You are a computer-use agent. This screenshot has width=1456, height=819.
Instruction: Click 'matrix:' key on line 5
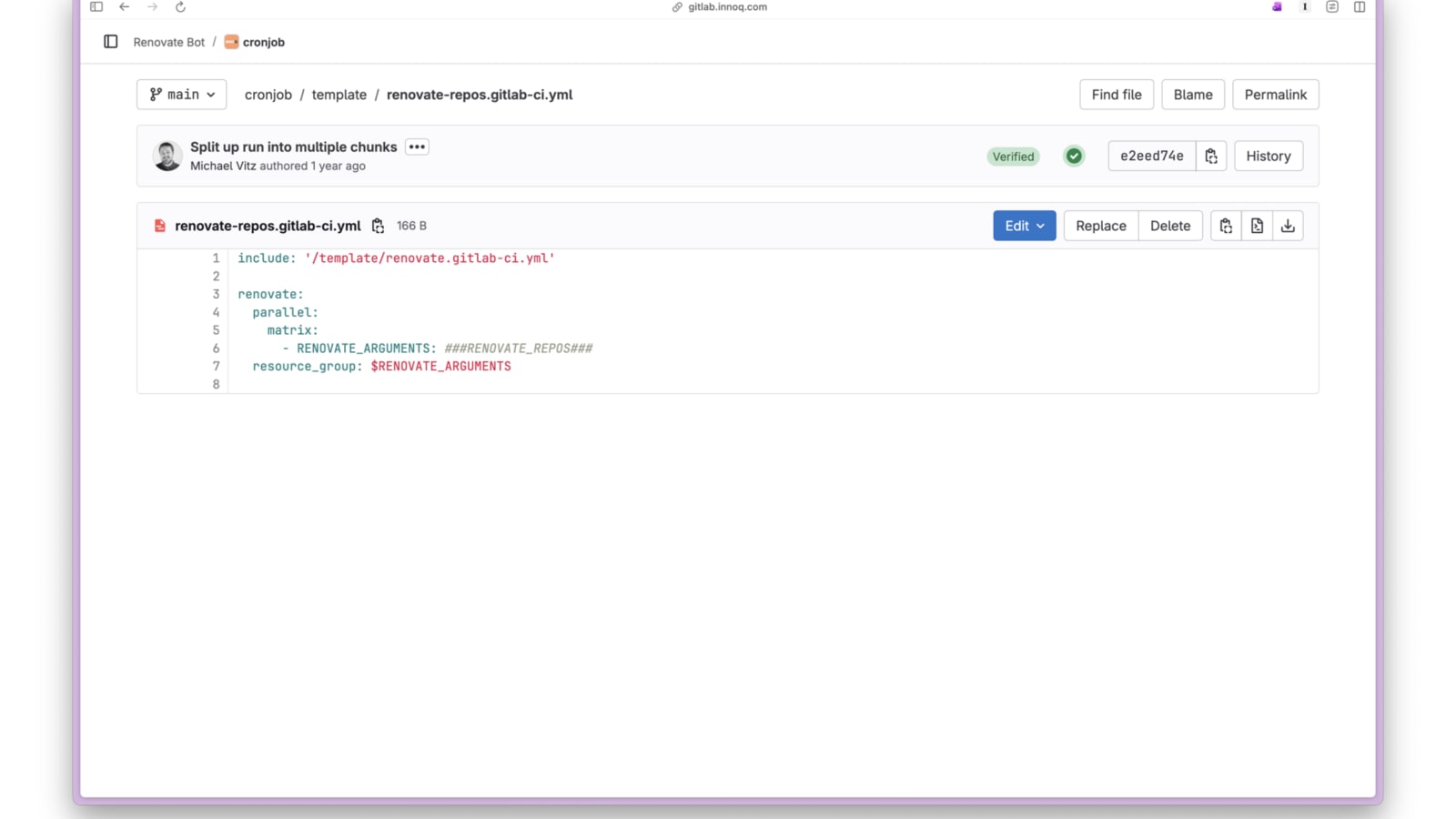292,330
